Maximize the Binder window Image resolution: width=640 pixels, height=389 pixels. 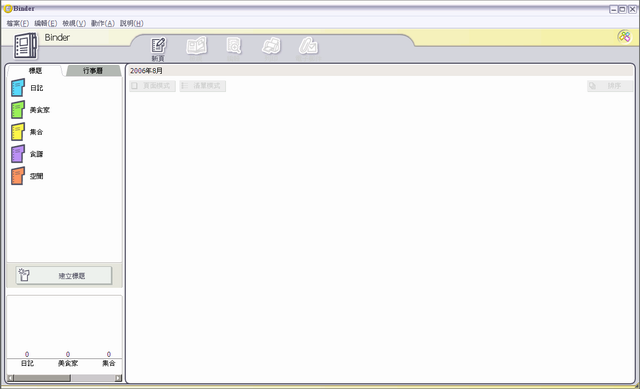(622, 9)
